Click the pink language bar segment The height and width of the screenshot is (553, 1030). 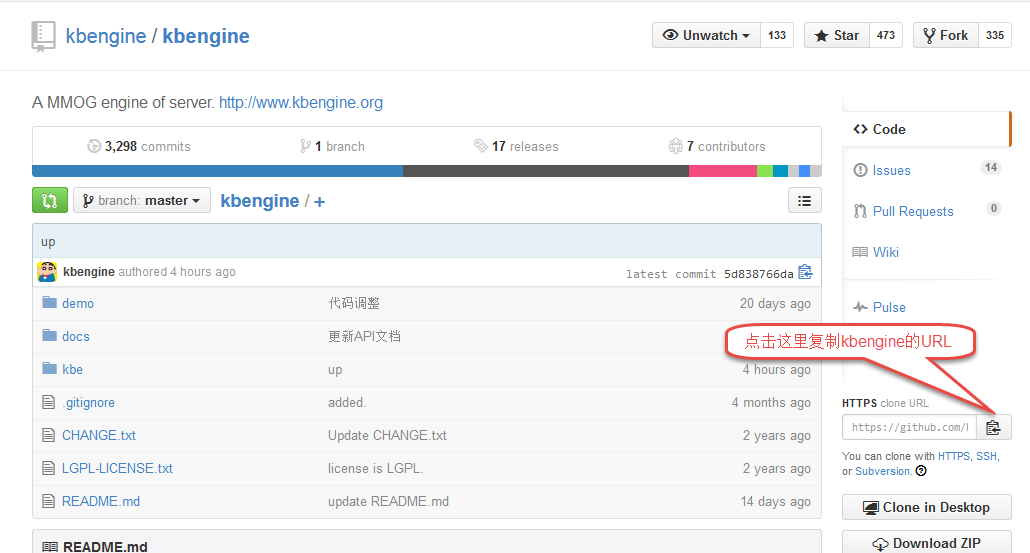[x=723, y=171]
